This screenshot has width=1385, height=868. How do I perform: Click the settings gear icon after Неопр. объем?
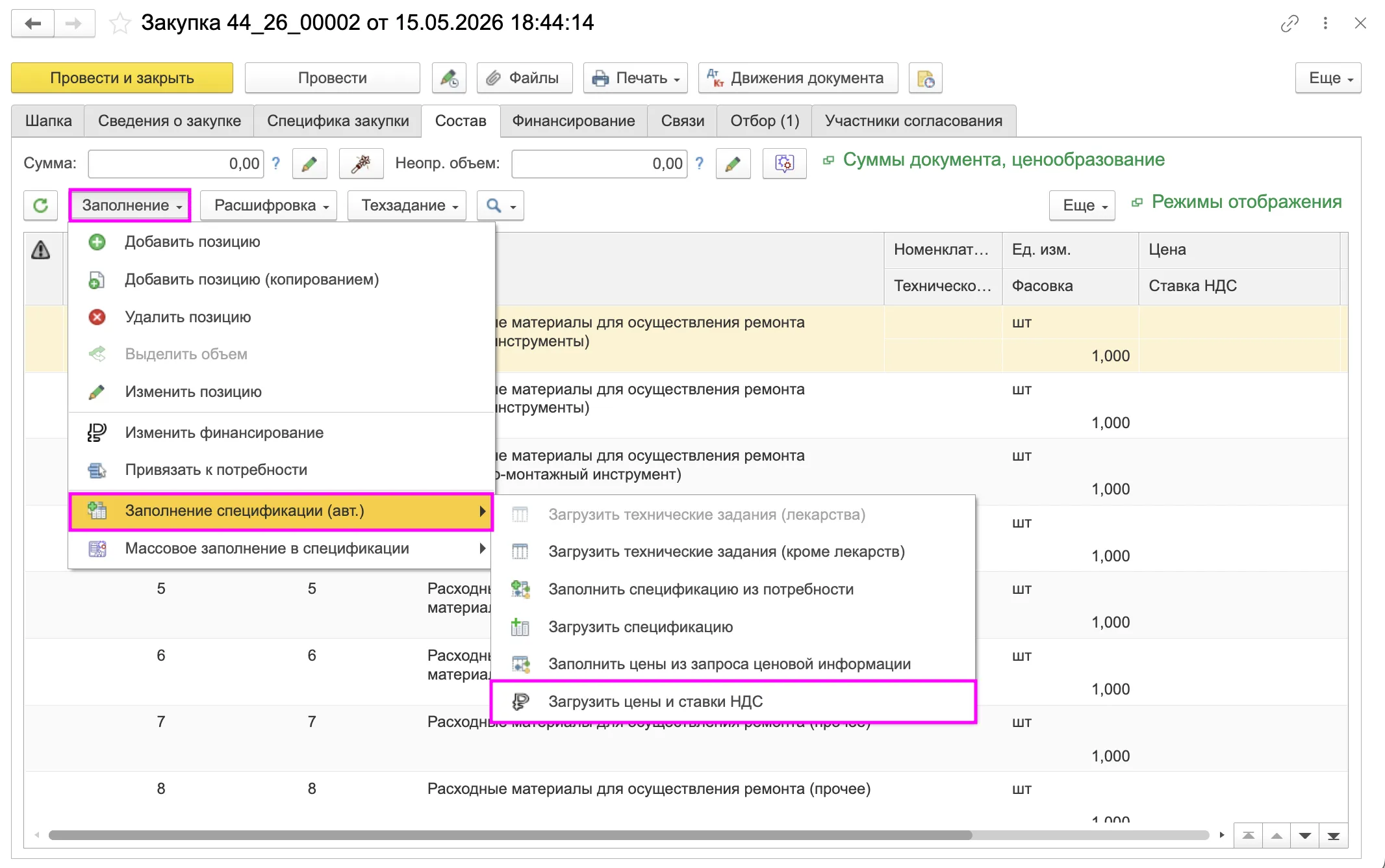pos(785,164)
